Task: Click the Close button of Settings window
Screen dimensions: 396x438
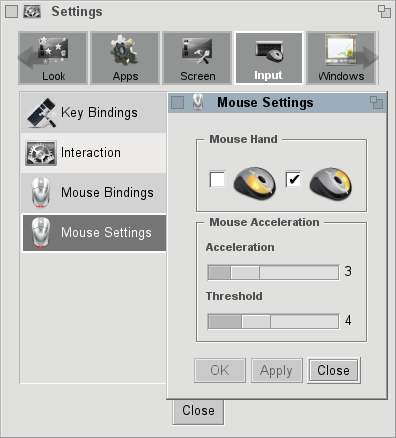Action: click(x=198, y=411)
